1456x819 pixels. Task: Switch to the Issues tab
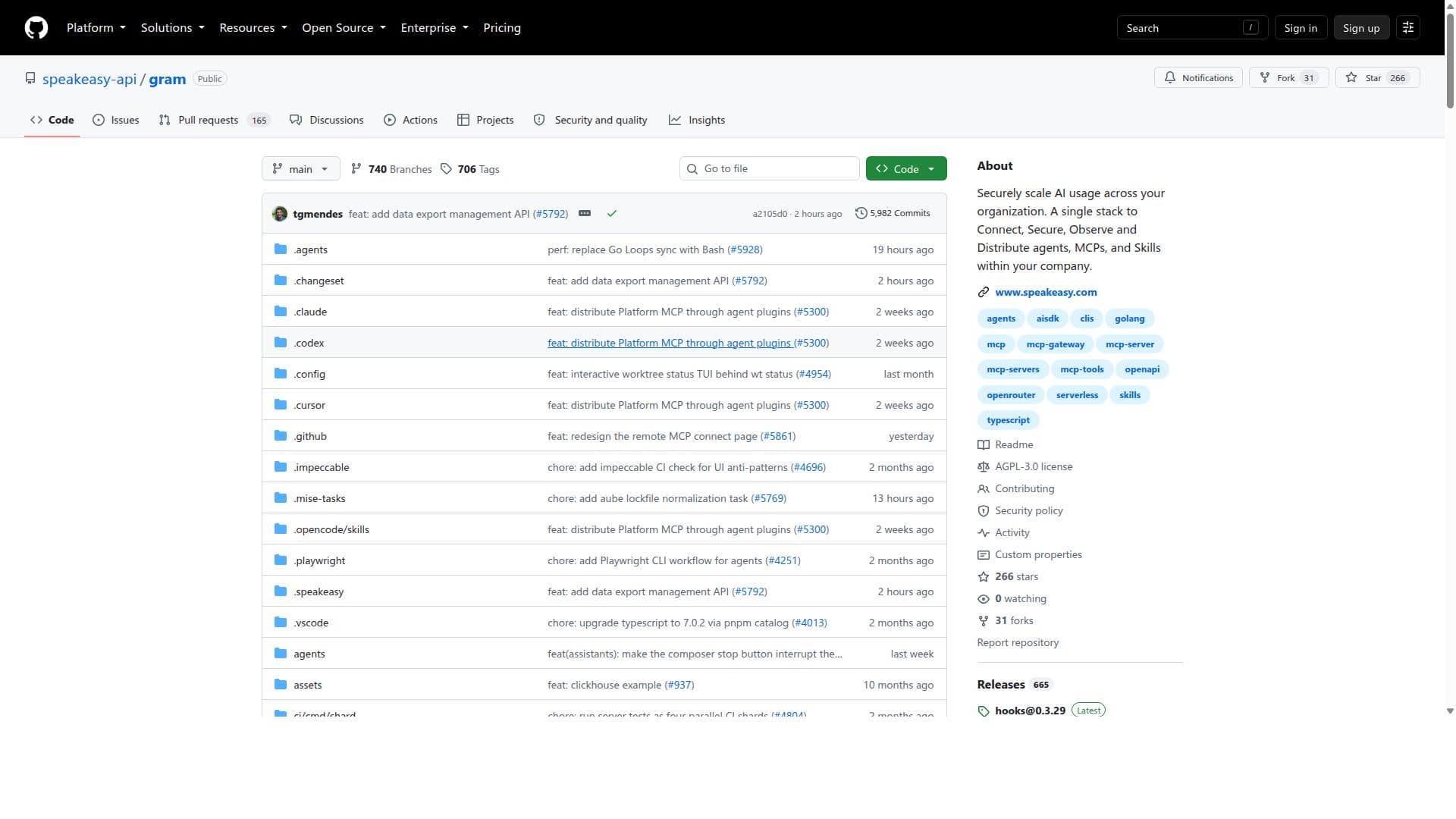[x=116, y=121]
